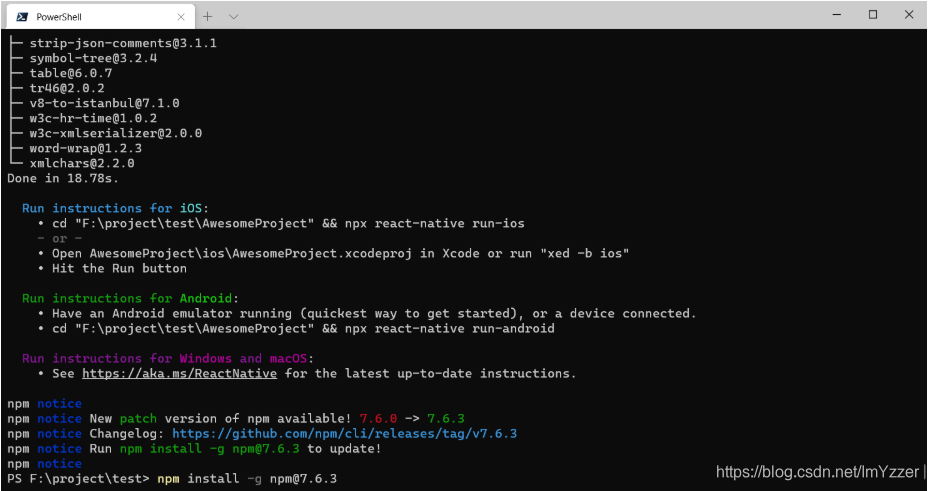Maximize the terminal window
This screenshot has width=930, height=491.
tap(873, 14)
